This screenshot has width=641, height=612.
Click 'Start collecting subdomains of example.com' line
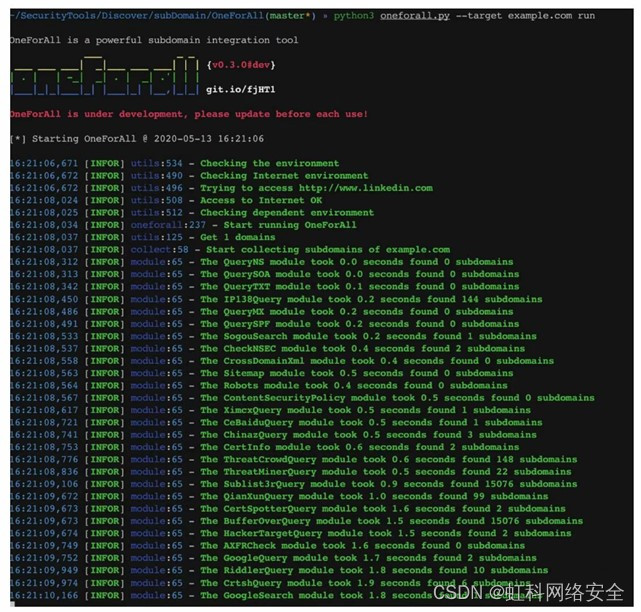point(328,249)
